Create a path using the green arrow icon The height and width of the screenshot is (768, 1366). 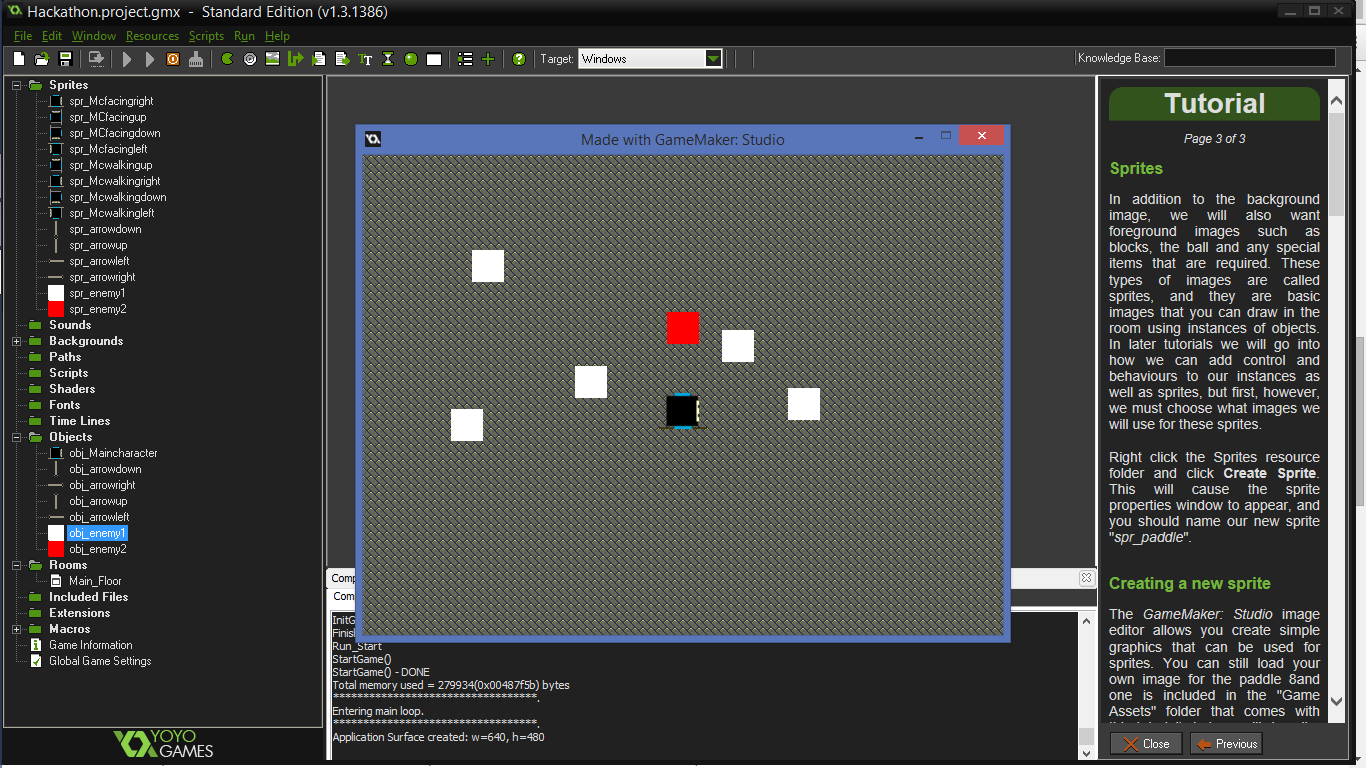coord(295,59)
